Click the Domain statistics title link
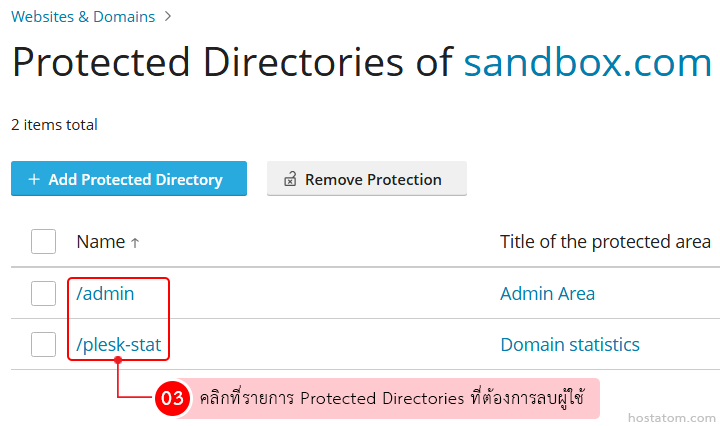The height and width of the screenshot is (426, 720). [569, 345]
